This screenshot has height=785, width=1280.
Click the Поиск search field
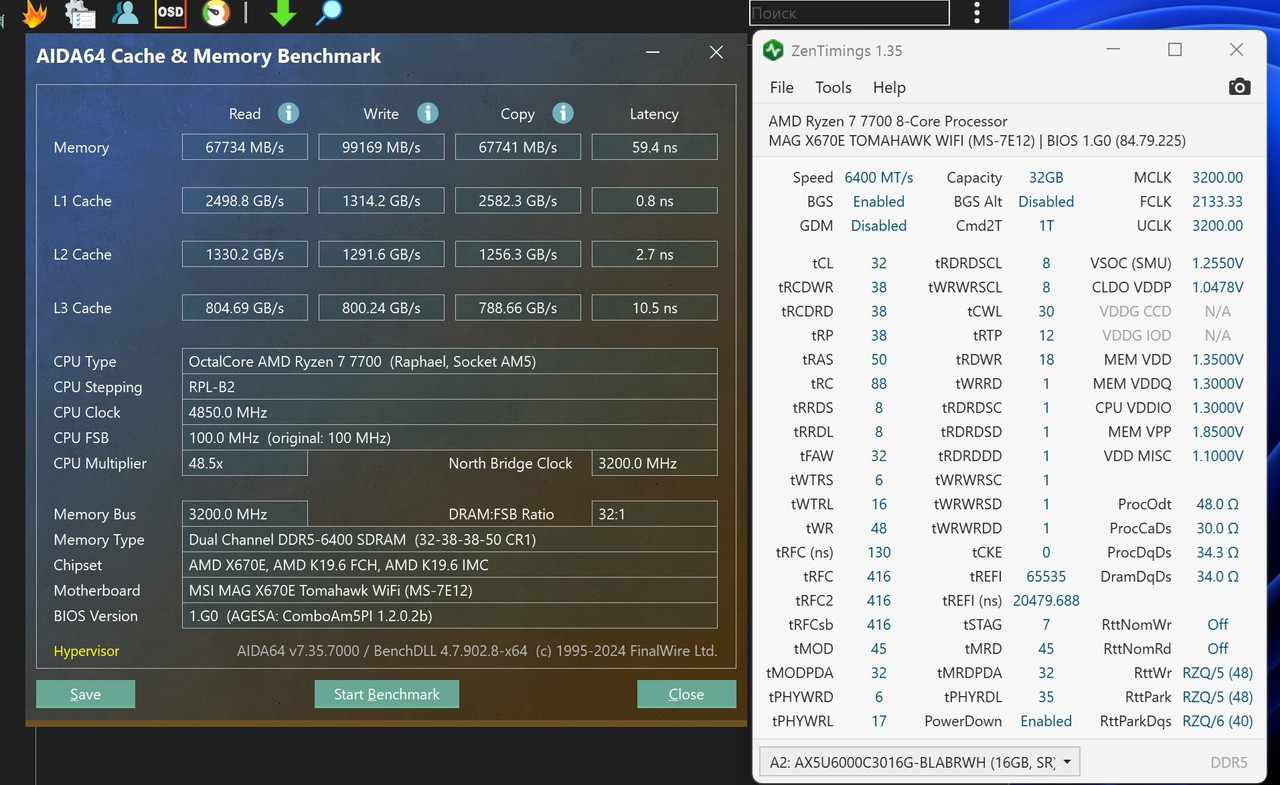tap(848, 13)
